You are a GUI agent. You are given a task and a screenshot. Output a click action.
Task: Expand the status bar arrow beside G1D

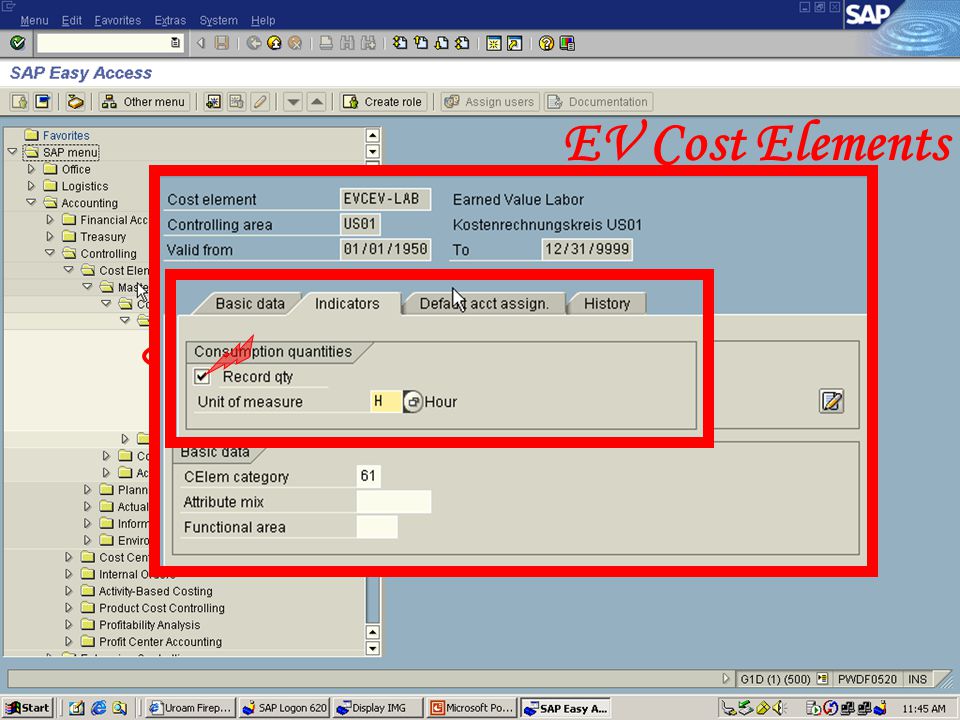(x=726, y=678)
